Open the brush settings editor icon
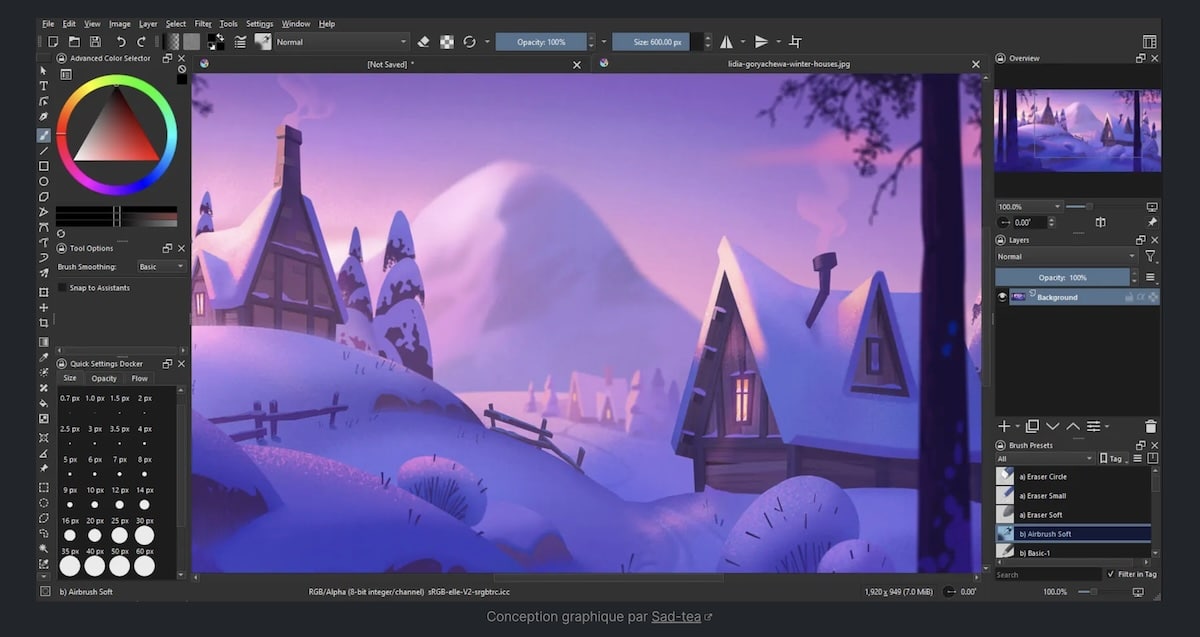This screenshot has height=637, width=1200. (240, 42)
